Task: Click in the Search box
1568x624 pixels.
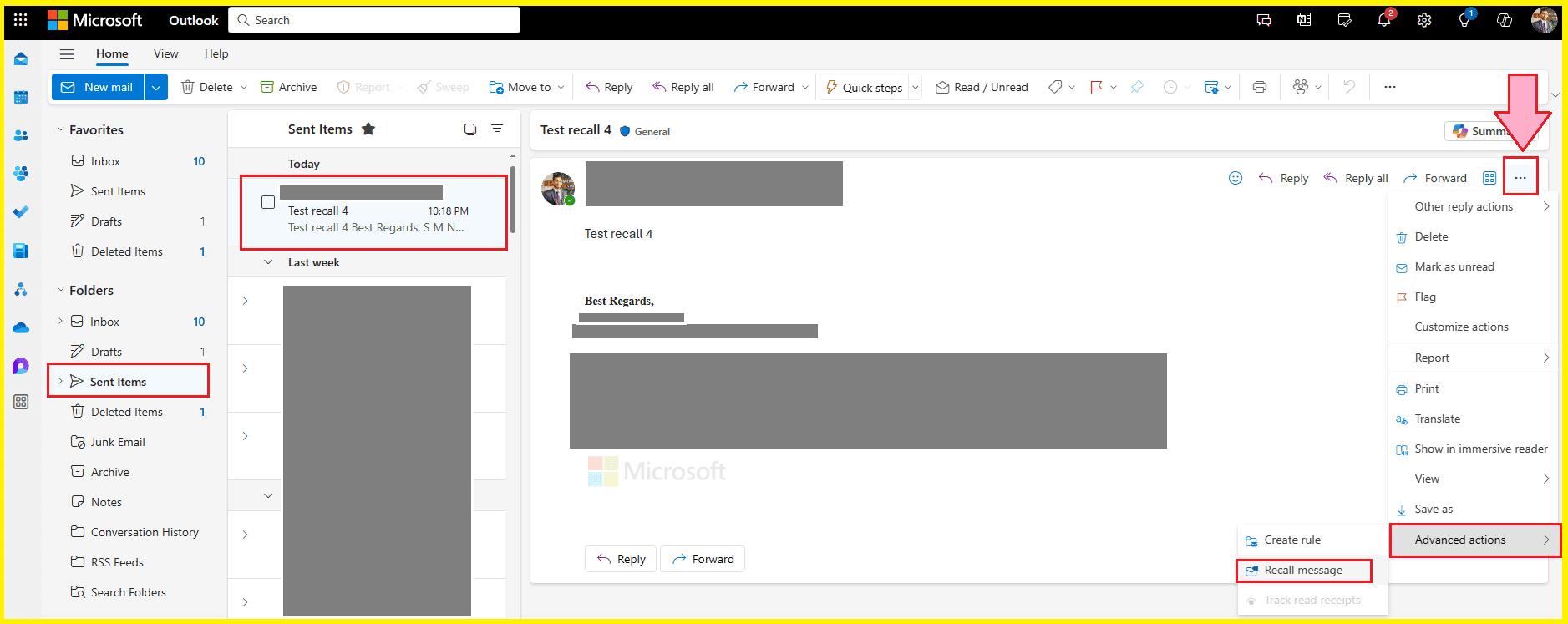Action: pos(374,20)
